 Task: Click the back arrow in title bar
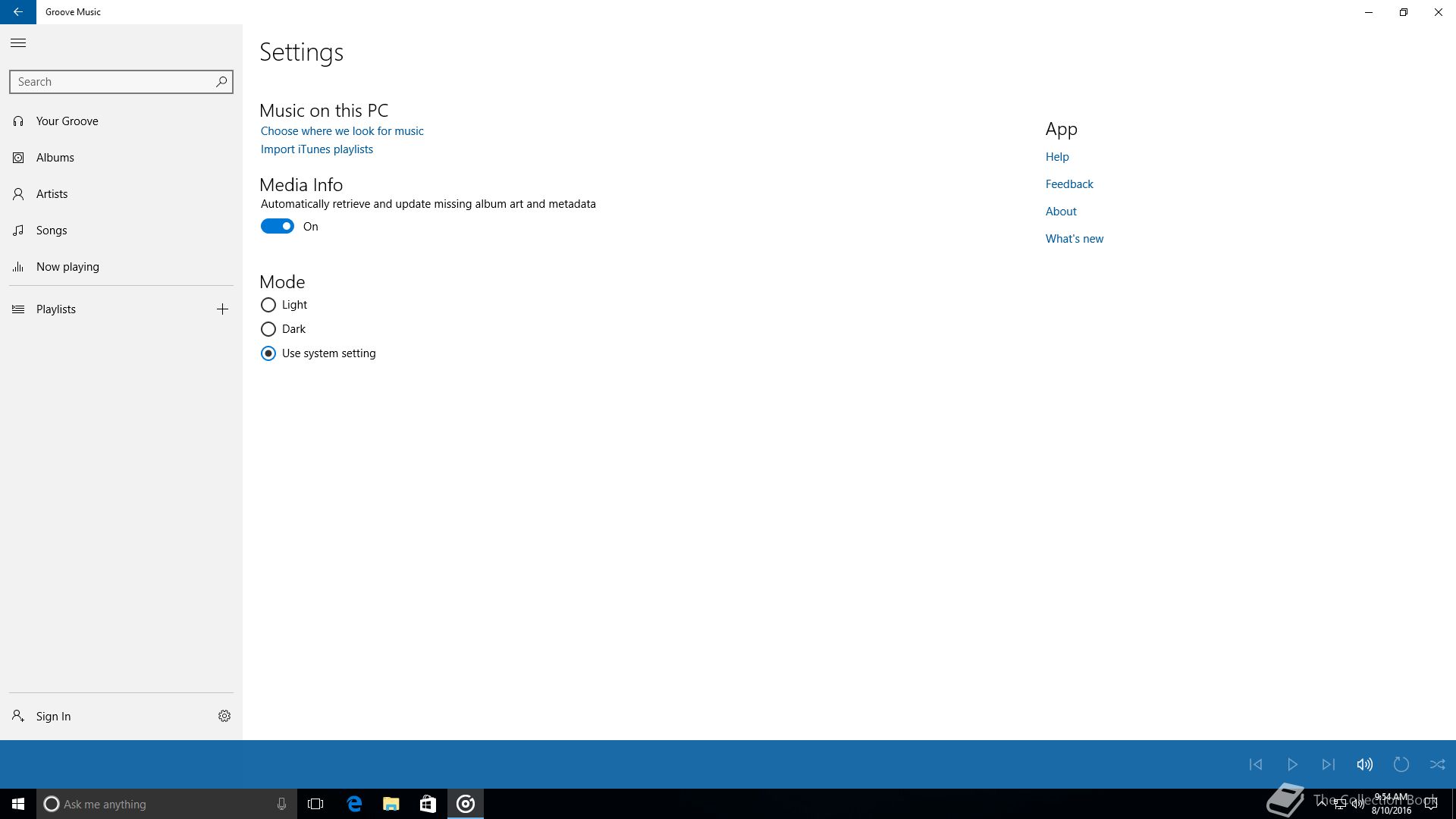click(18, 12)
